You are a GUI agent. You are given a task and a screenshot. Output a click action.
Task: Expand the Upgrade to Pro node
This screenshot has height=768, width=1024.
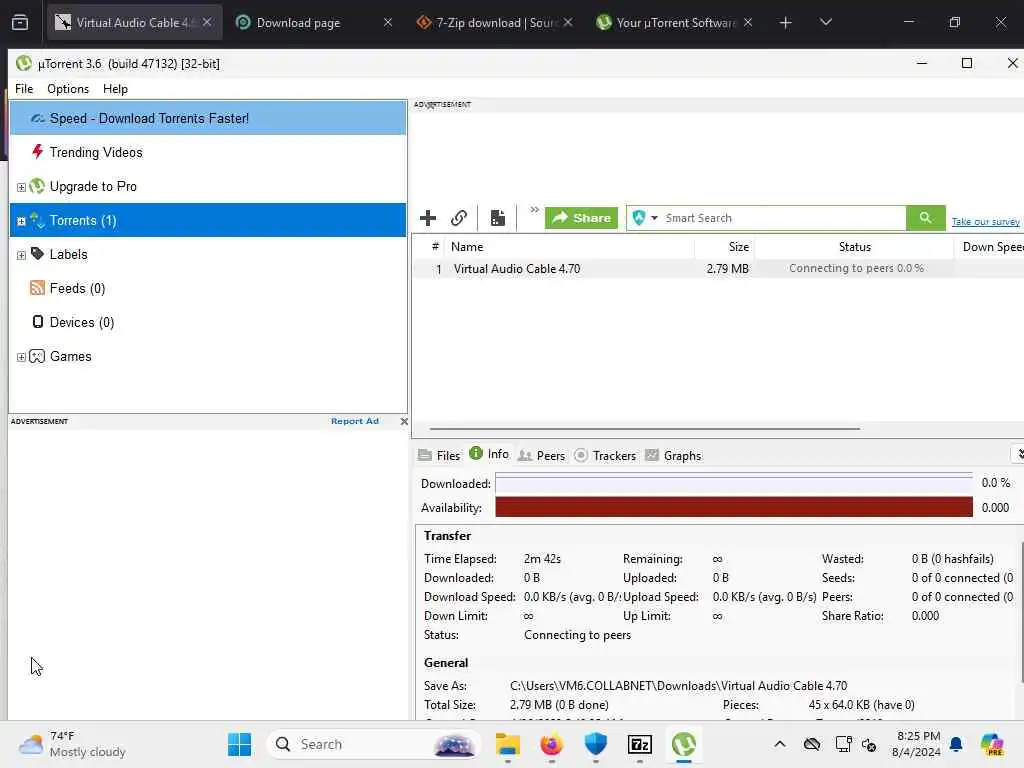coord(21,187)
